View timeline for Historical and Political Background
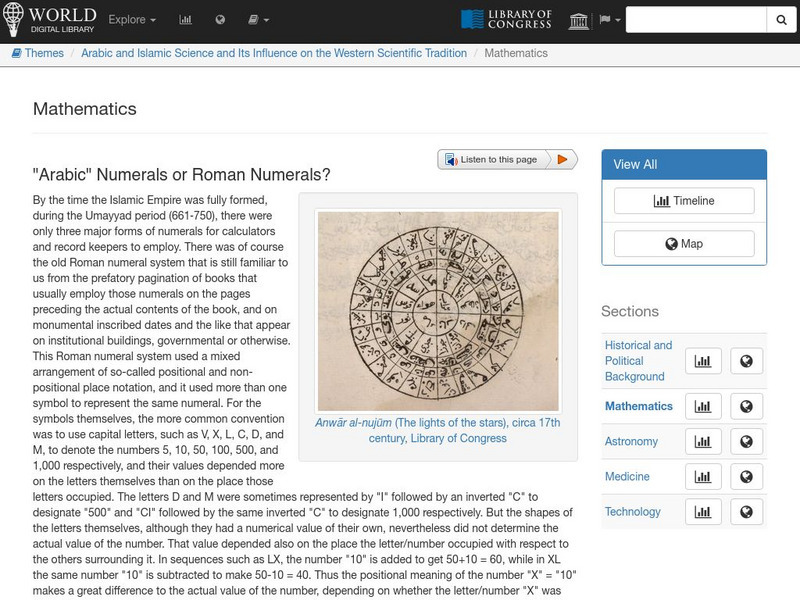 coord(703,361)
